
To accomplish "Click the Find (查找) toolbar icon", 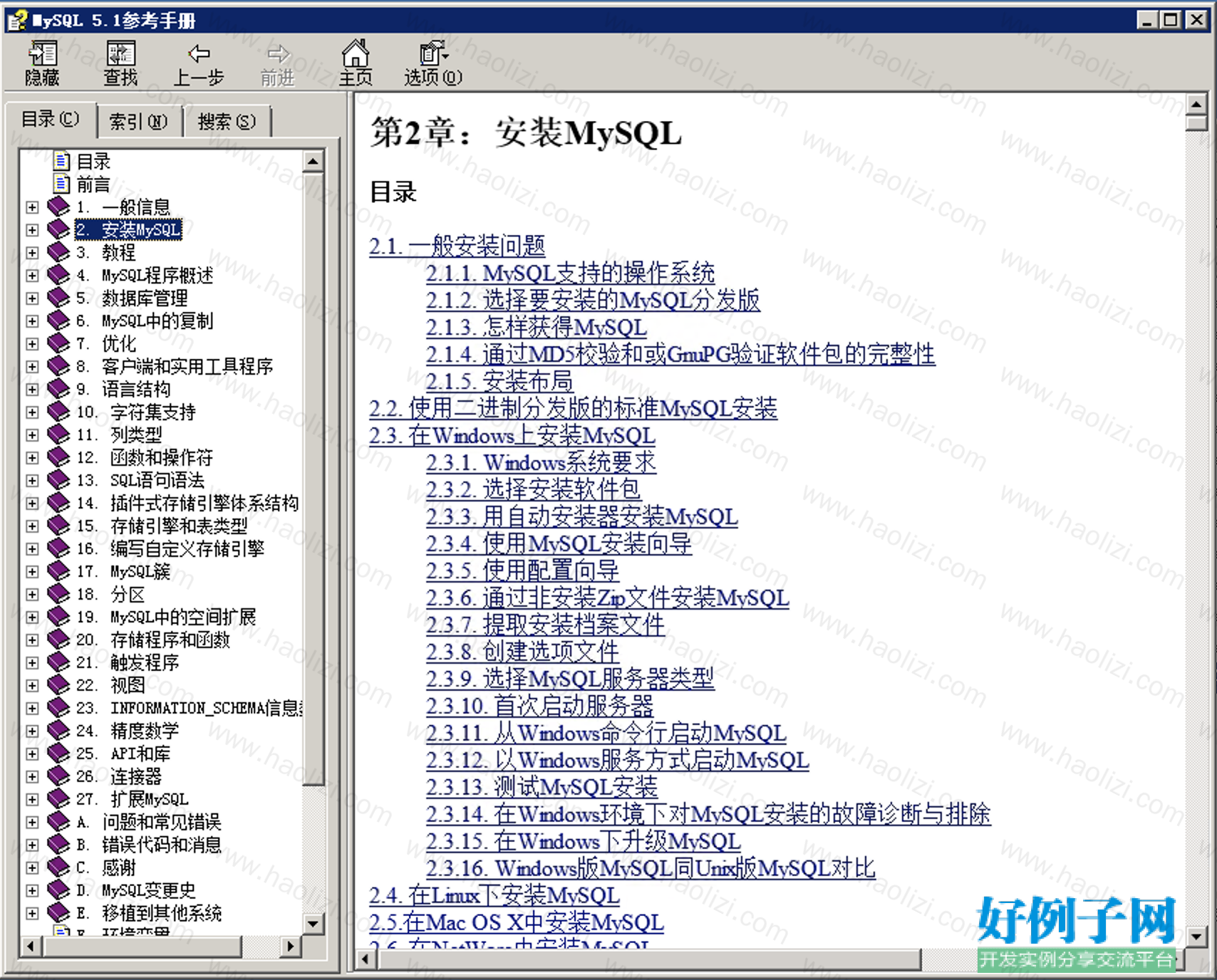I will tap(120, 54).
